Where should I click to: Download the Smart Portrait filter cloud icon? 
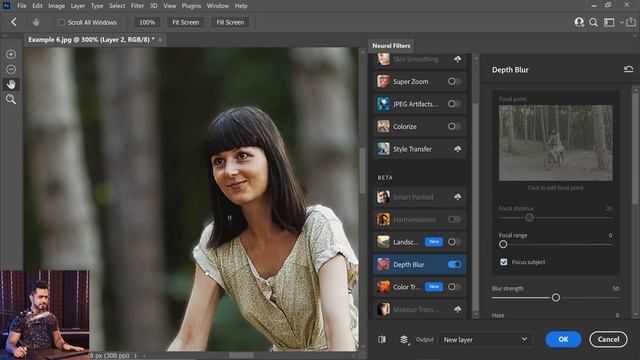[x=457, y=197]
